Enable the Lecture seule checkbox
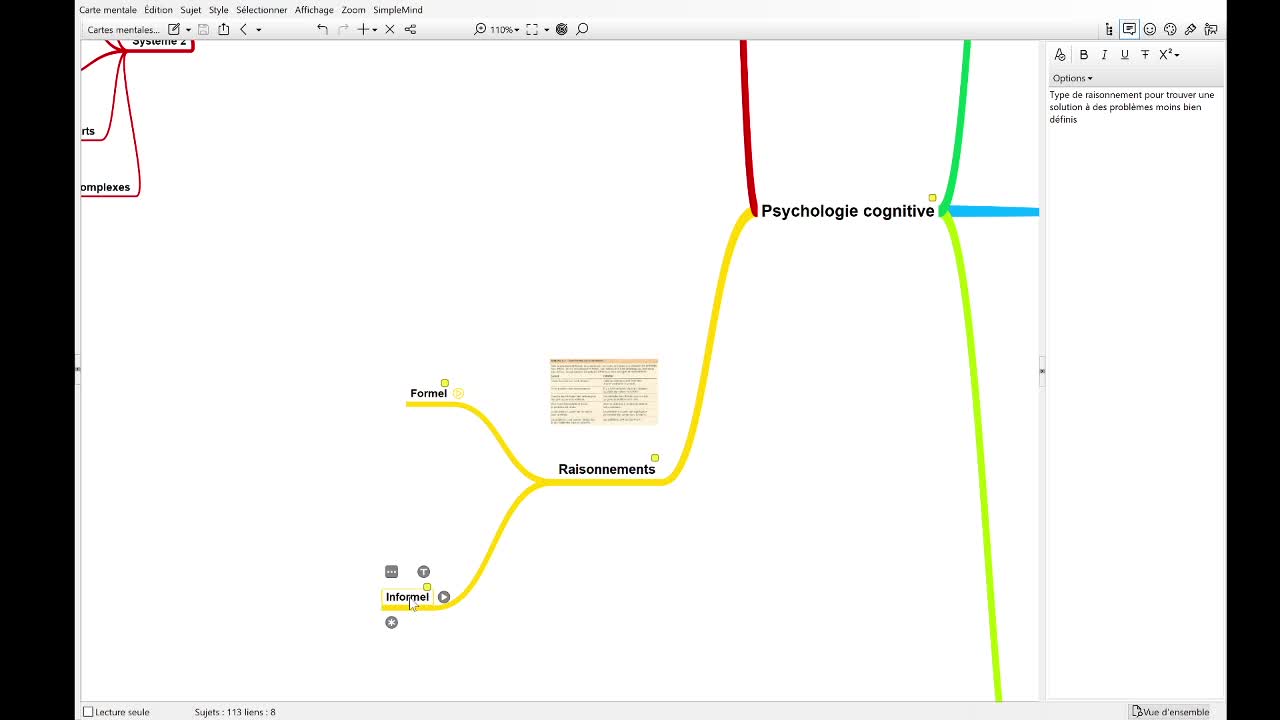Viewport: 1280px width, 720px height. pos(88,712)
